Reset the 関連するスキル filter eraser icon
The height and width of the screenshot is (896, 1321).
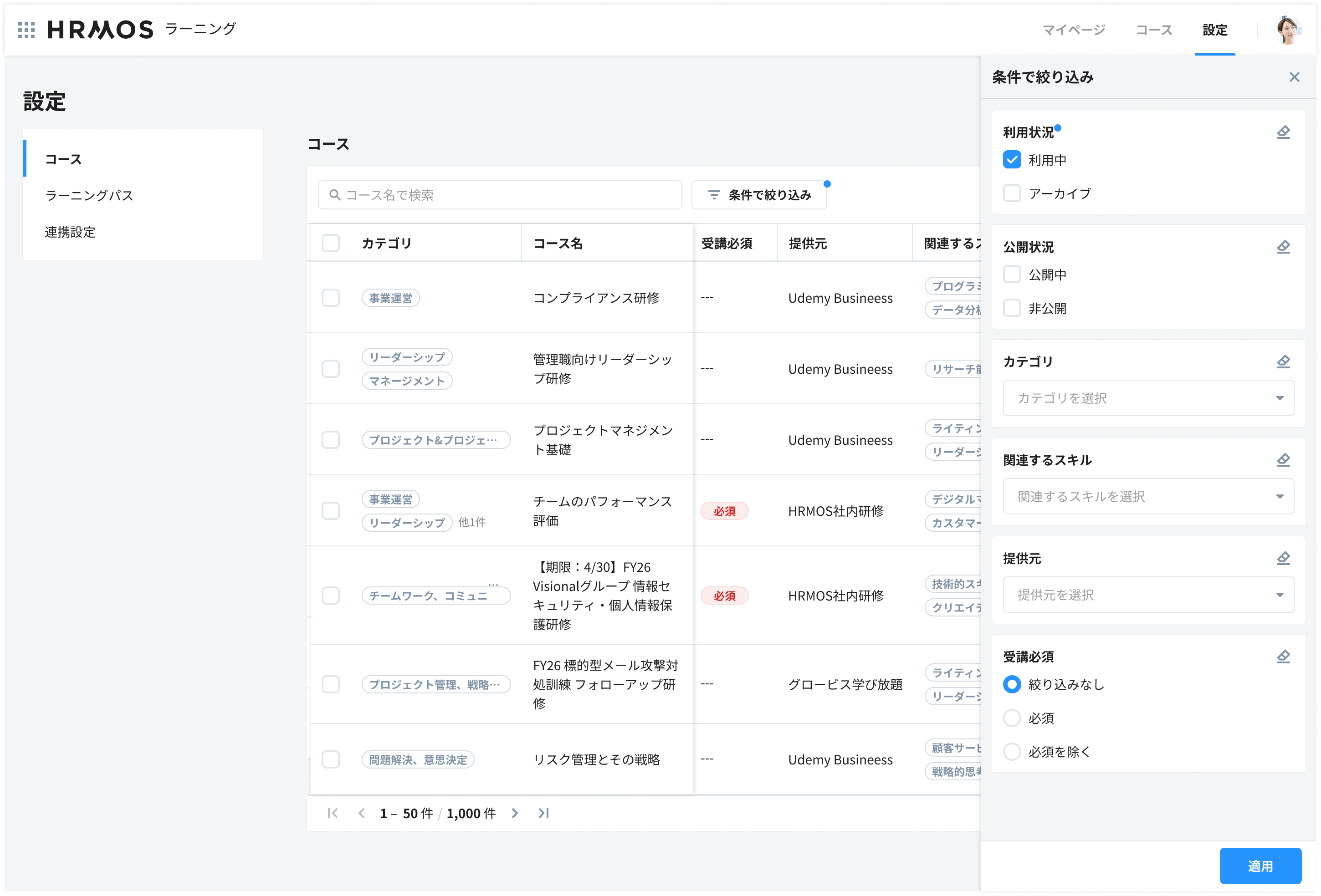(1283, 460)
